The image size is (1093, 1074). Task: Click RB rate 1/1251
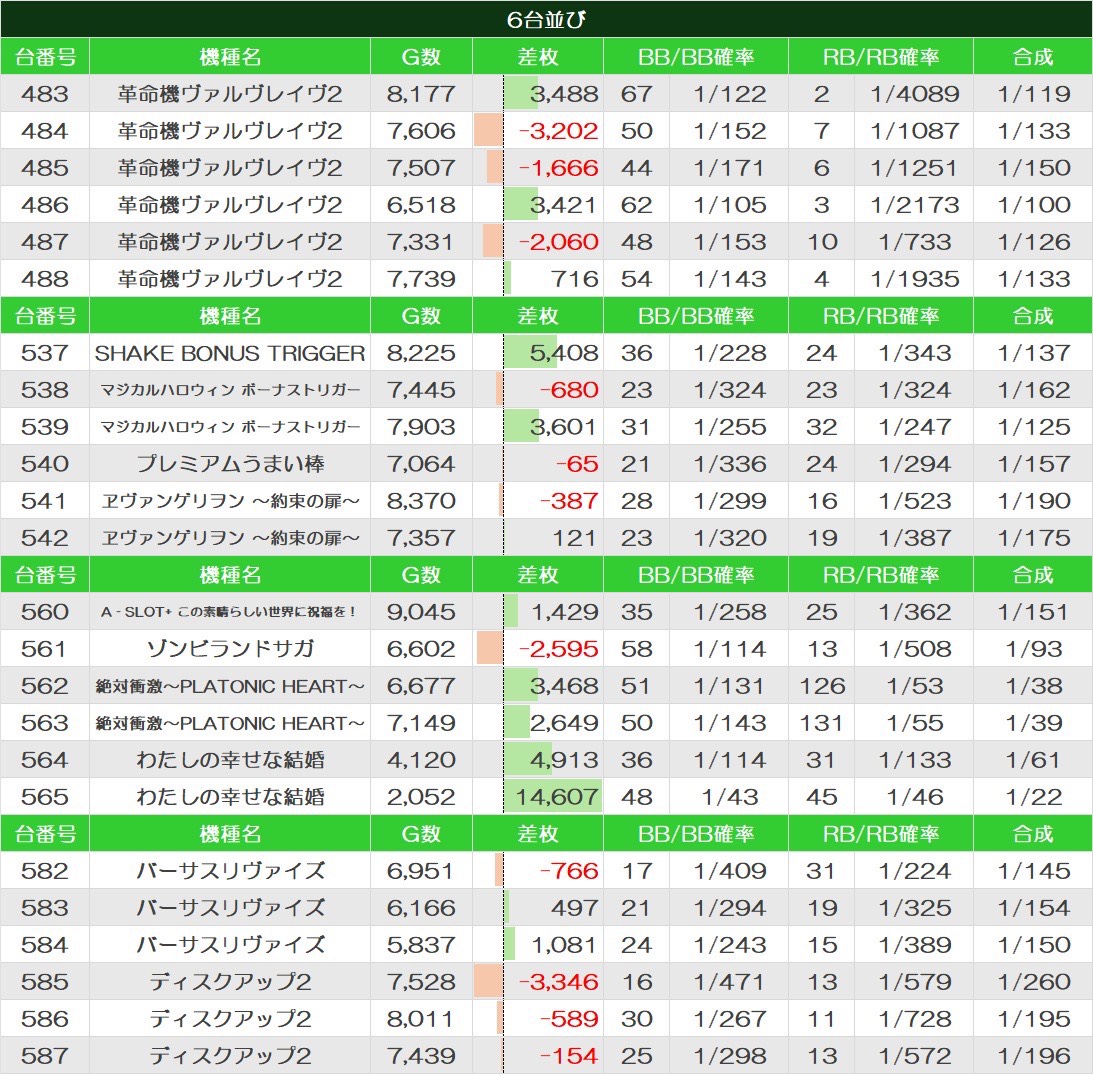click(x=915, y=167)
